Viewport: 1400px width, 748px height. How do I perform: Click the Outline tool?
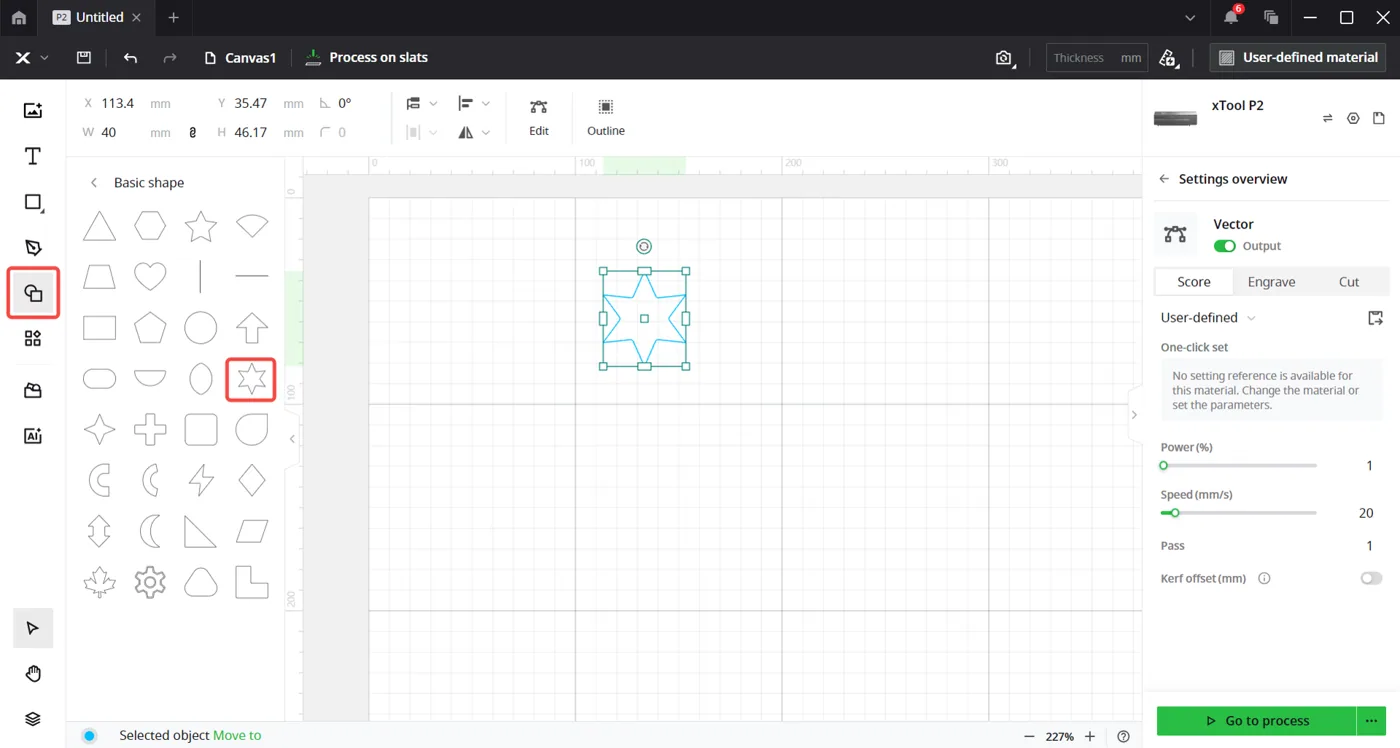click(x=606, y=117)
